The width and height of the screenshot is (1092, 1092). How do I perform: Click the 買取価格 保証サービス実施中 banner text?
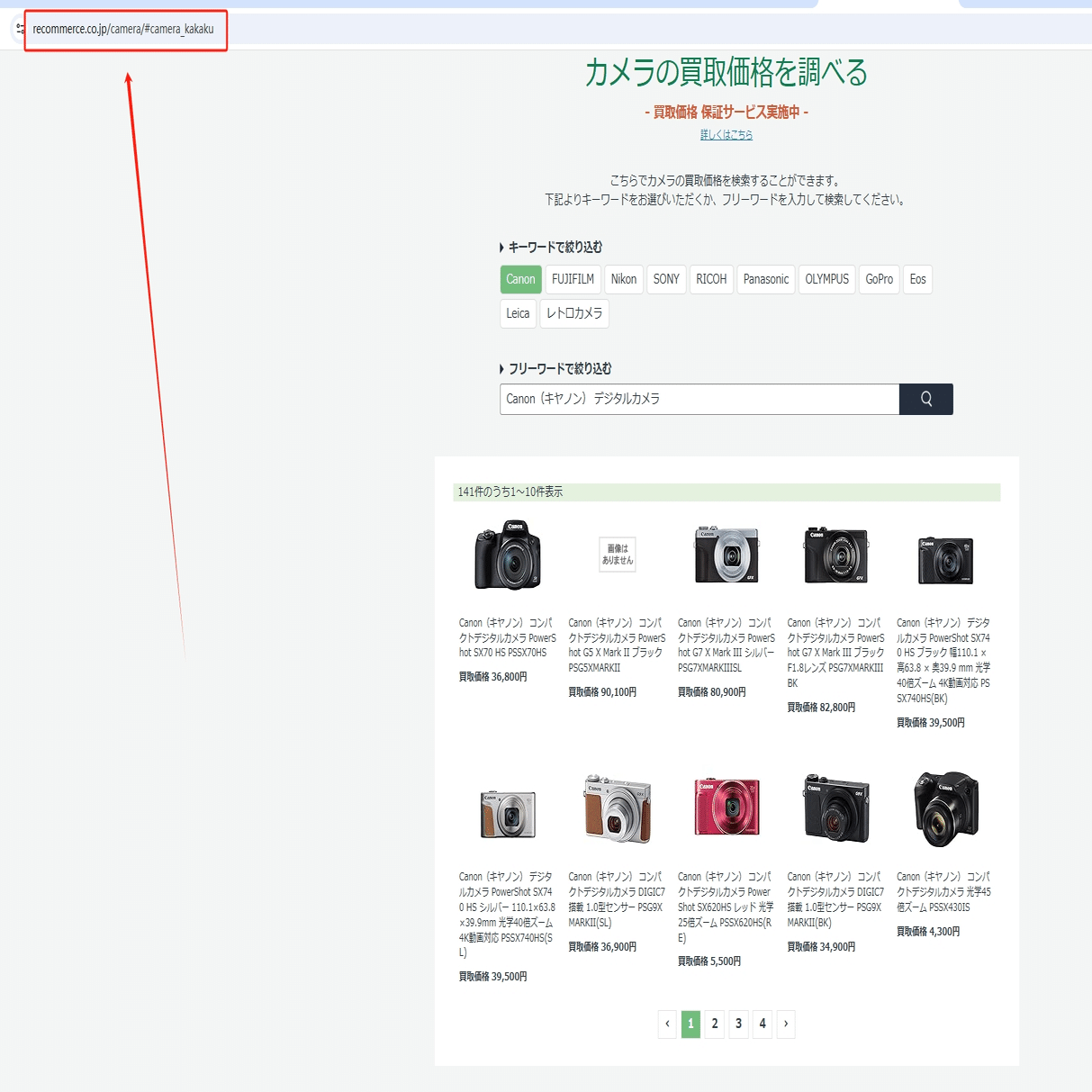click(x=726, y=112)
